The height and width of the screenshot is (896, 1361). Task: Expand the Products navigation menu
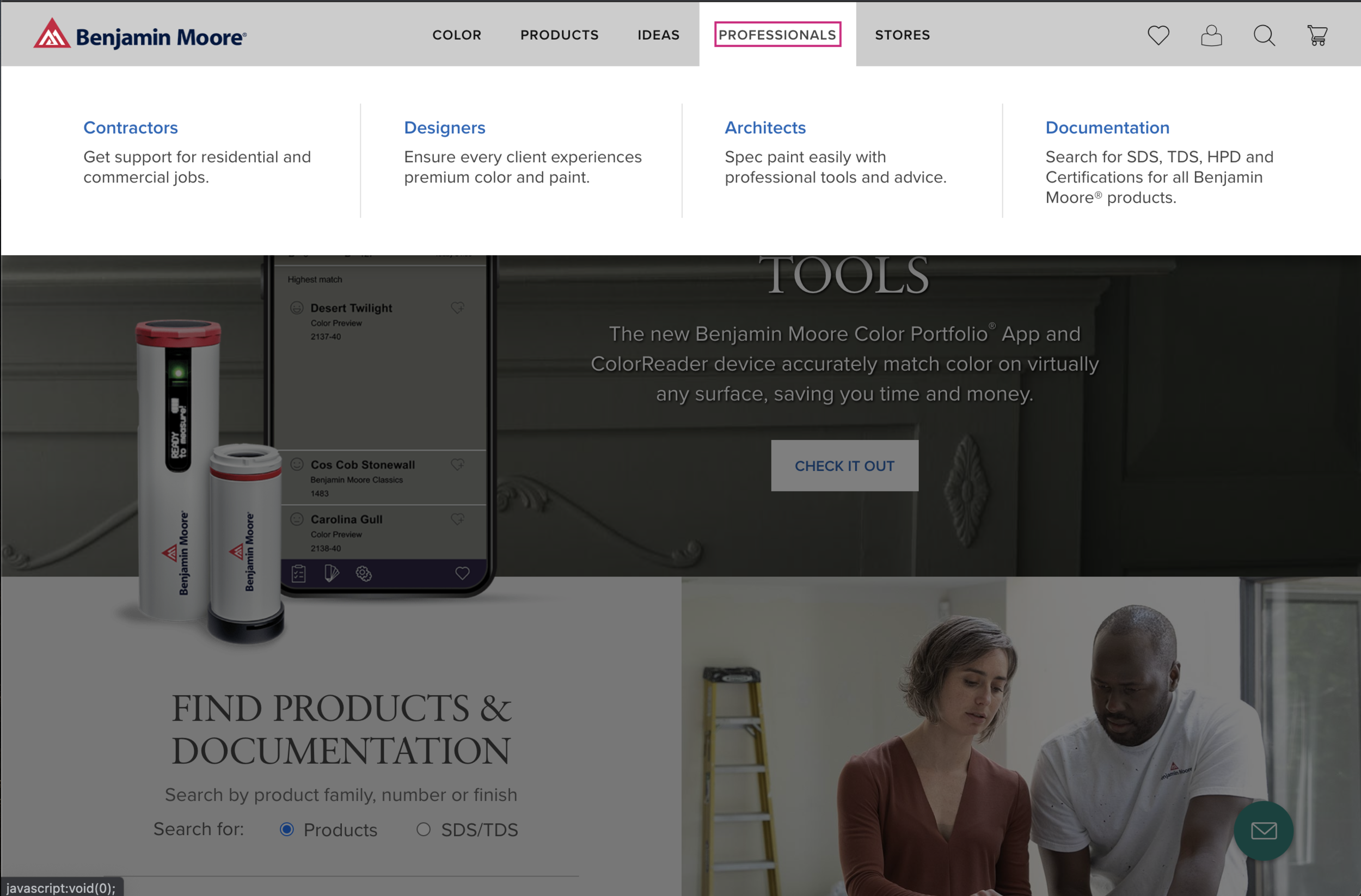click(x=559, y=35)
